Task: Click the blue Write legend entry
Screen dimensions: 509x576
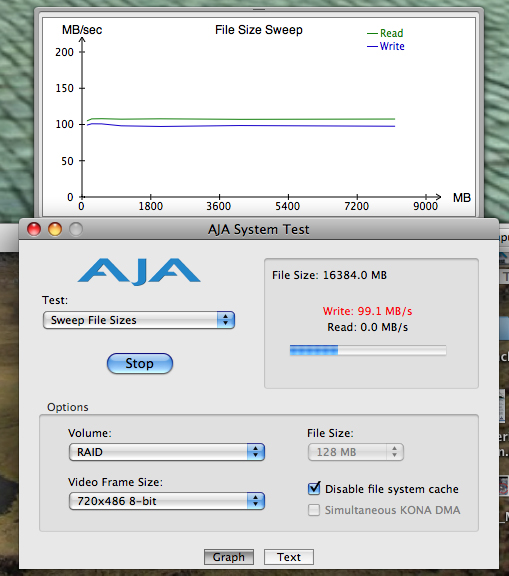Action: (386, 46)
